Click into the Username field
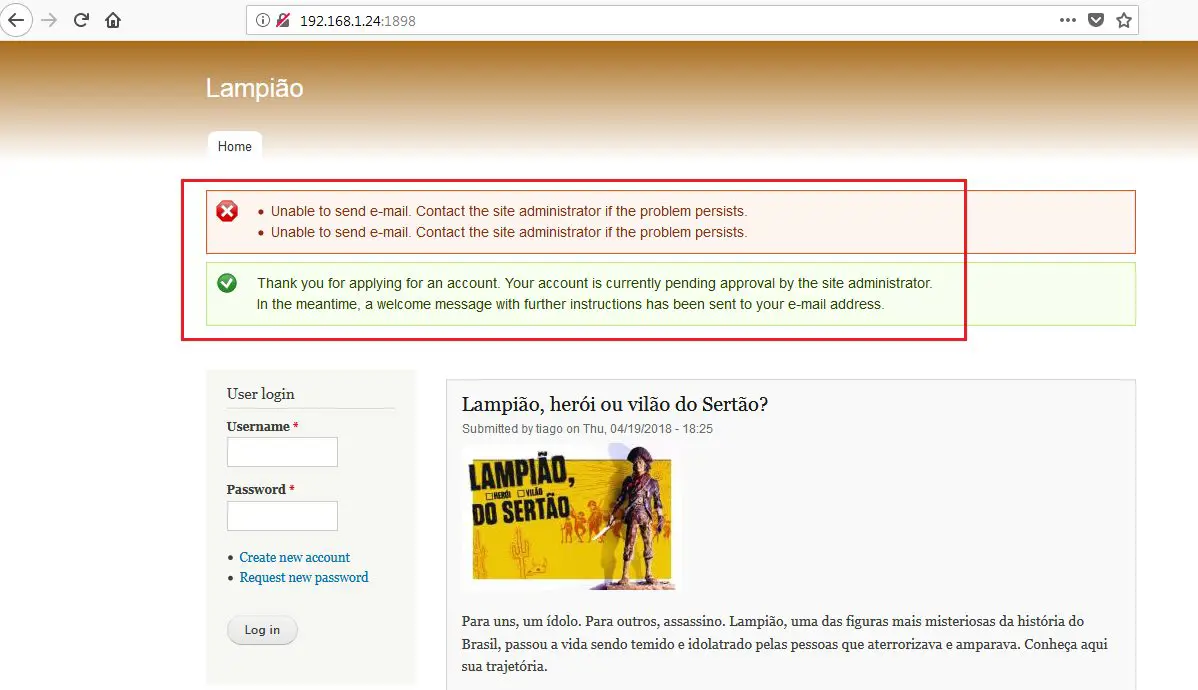This screenshot has width=1198, height=690. [x=282, y=452]
